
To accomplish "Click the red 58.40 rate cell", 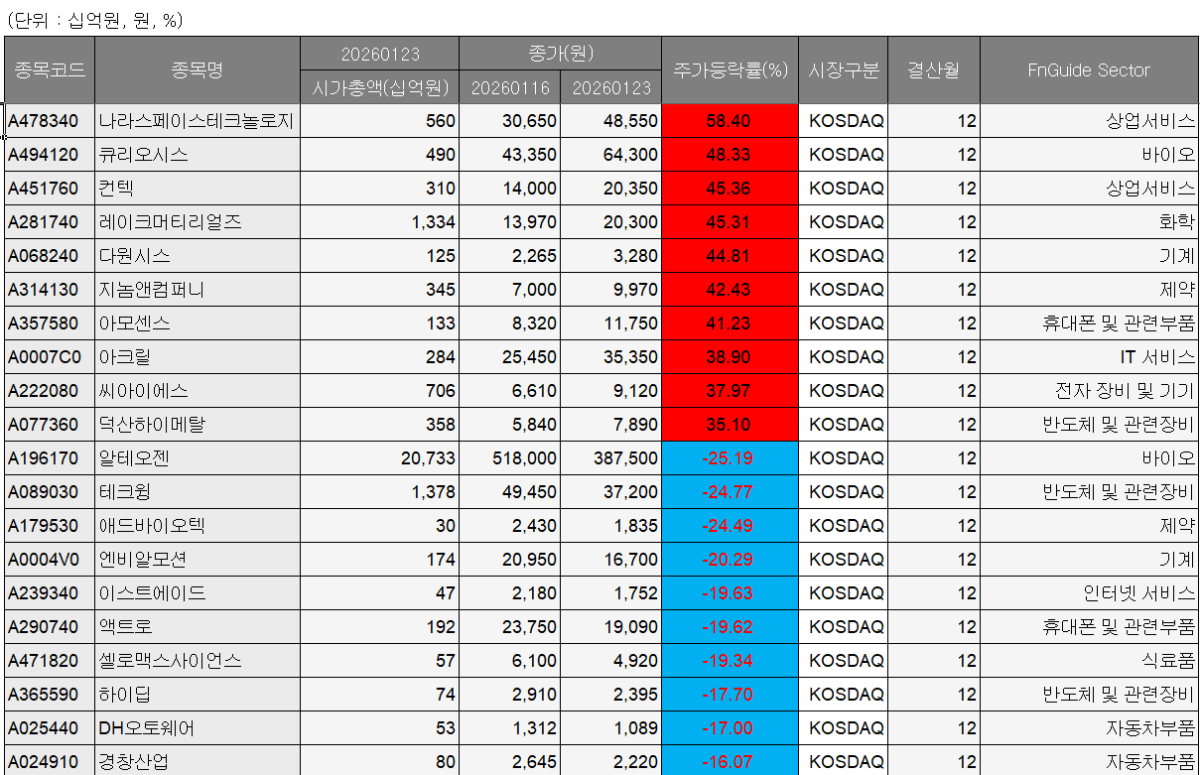I will tap(729, 121).
